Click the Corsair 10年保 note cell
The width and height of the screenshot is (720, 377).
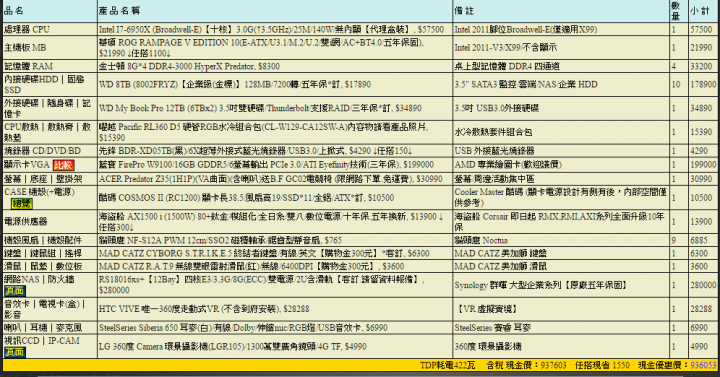tap(560, 221)
